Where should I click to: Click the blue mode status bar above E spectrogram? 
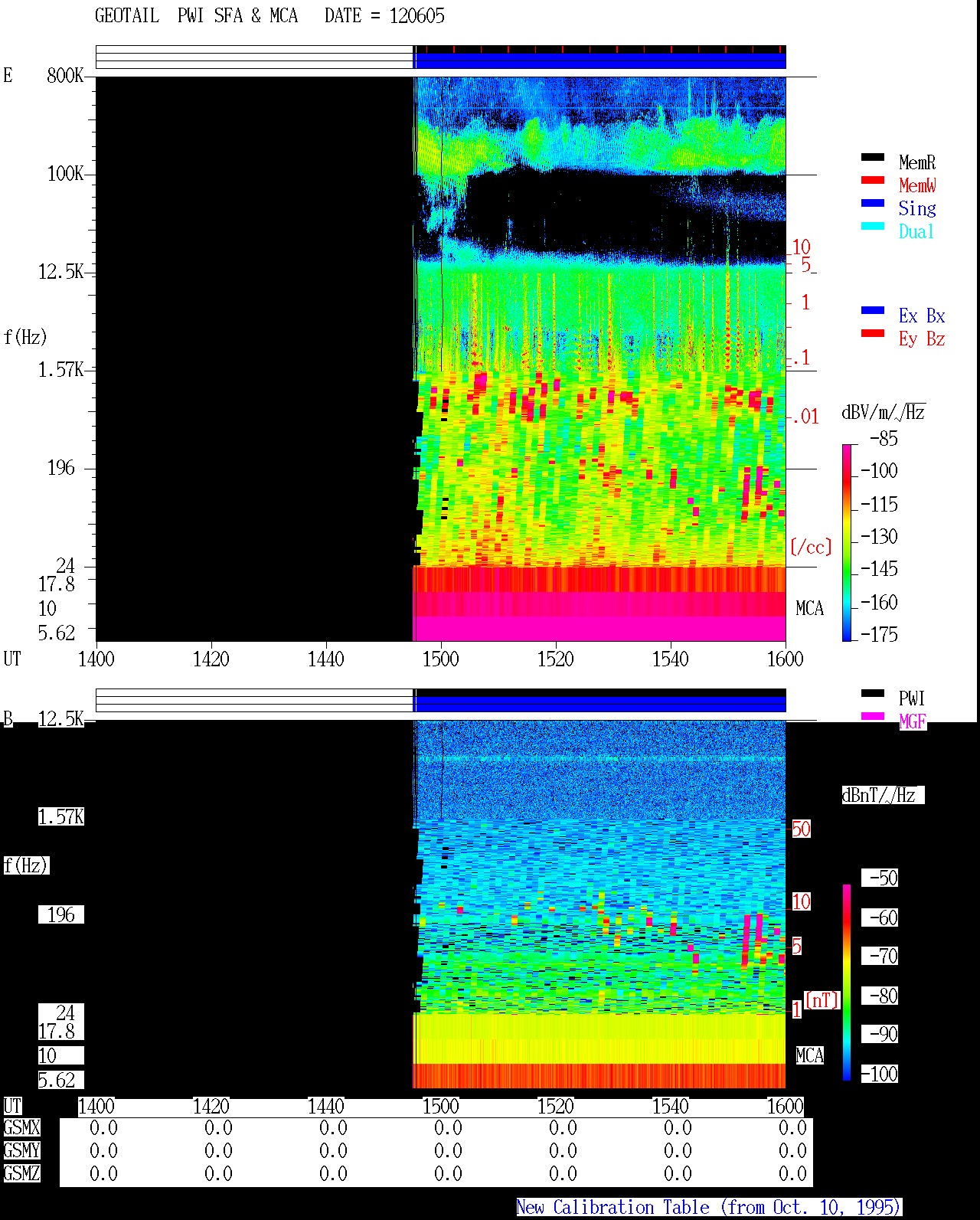pos(600,61)
